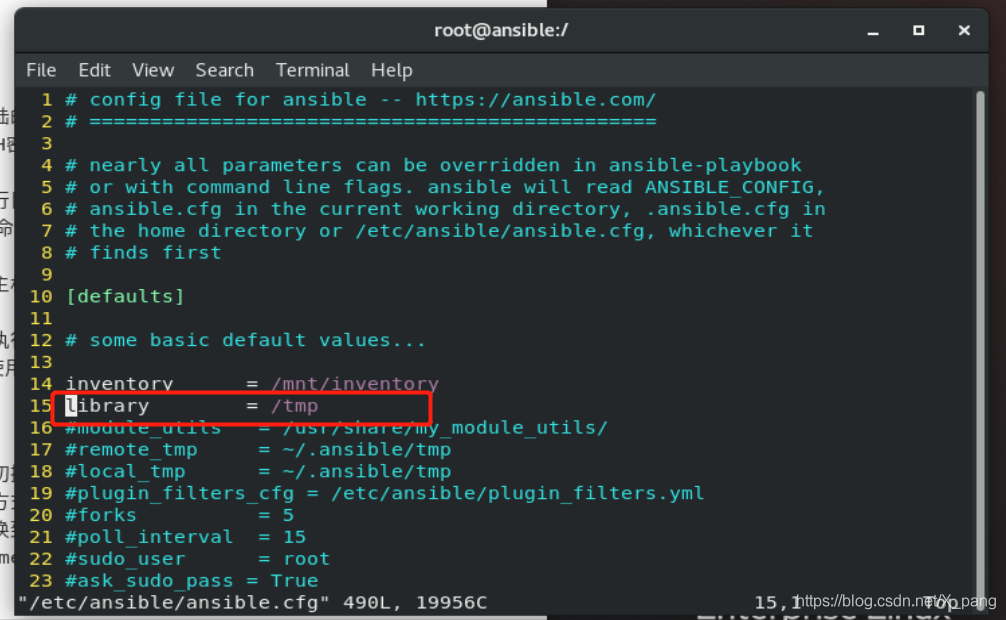The width and height of the screenshot is (1006, 620).
Task: Minimize the root@ansible terminal window
Action: click(873, 31)
